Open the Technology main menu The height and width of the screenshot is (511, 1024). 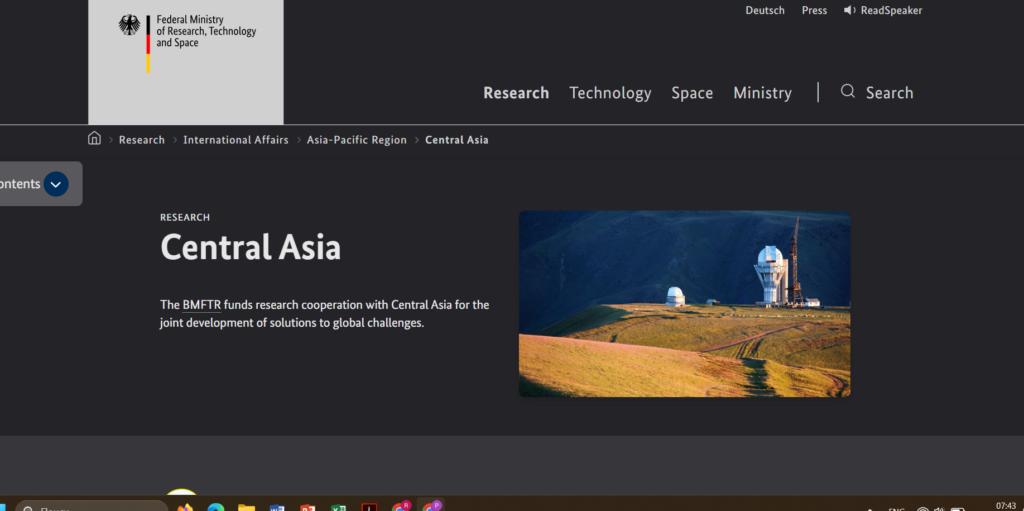(x=610, y=93)
